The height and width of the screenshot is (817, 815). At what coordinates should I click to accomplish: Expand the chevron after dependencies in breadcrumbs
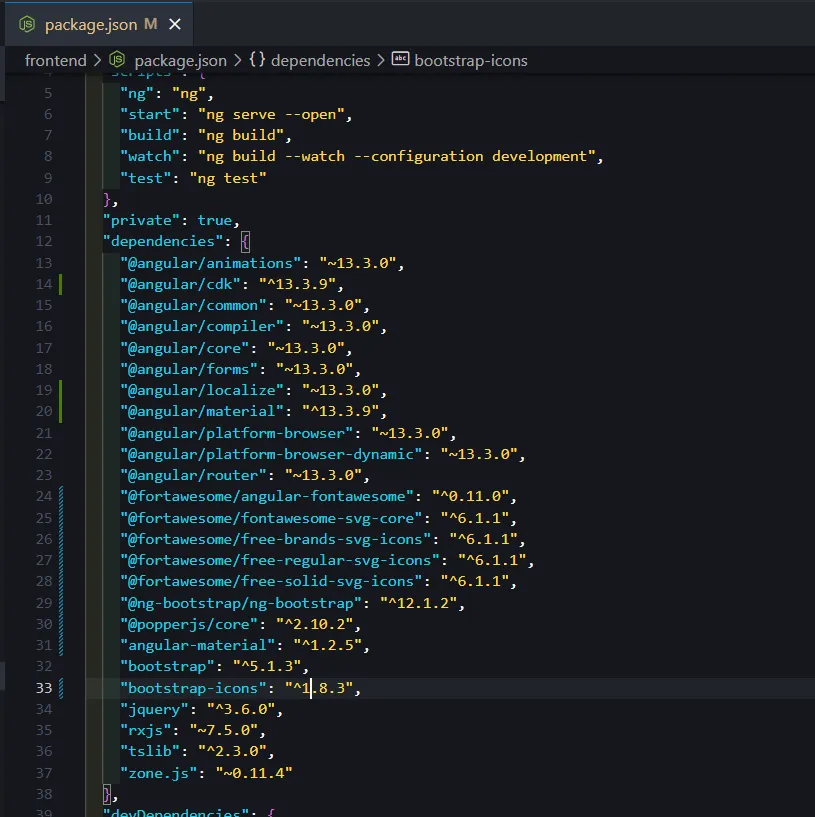click(381, 60)
